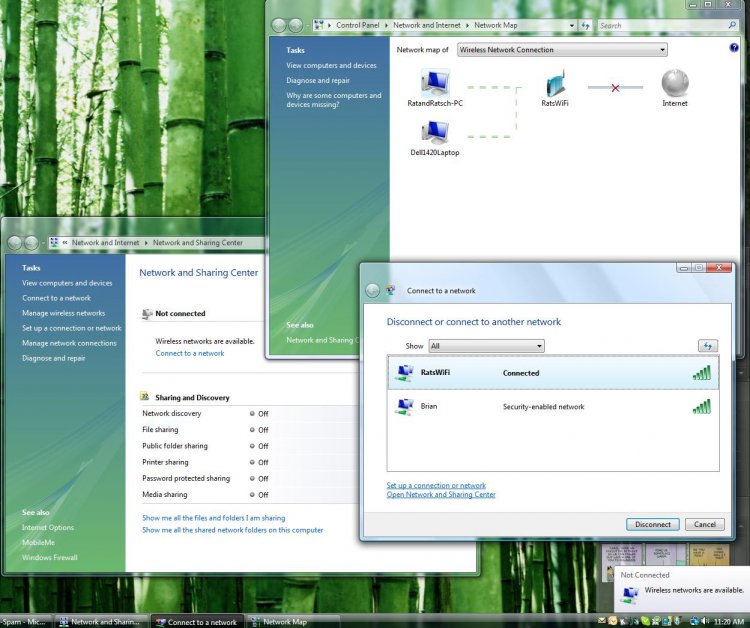Switch to Connect to a network taskbar button
Viewport: 750px width, 628px height.
coord(198,622)
